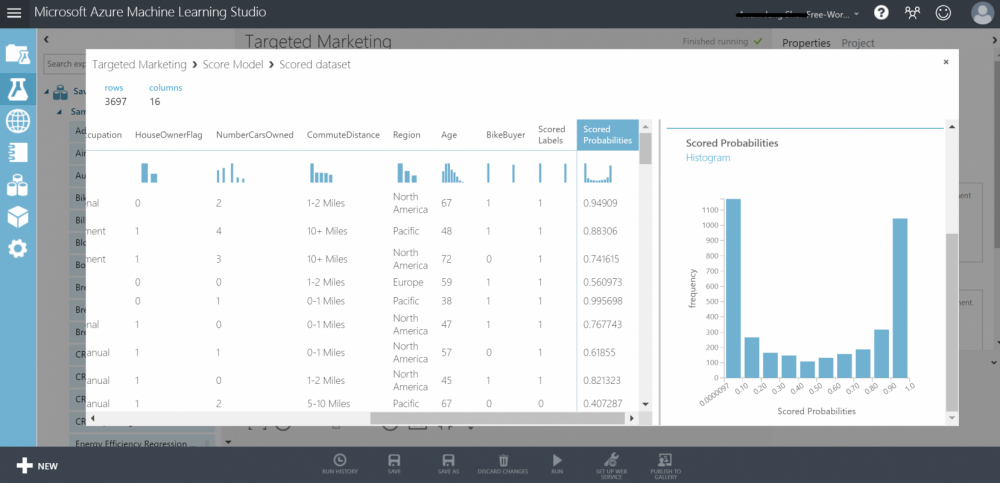Click table horizontal scrollbar thumb
The height and width of the screenshot is (483, 1000).
[x=497, y=419]
